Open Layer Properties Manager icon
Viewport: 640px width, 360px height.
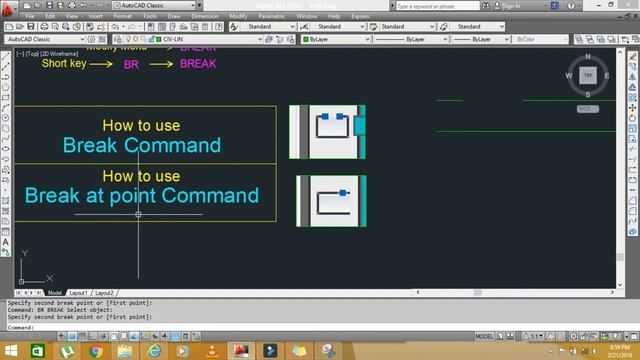coord(118,39)
